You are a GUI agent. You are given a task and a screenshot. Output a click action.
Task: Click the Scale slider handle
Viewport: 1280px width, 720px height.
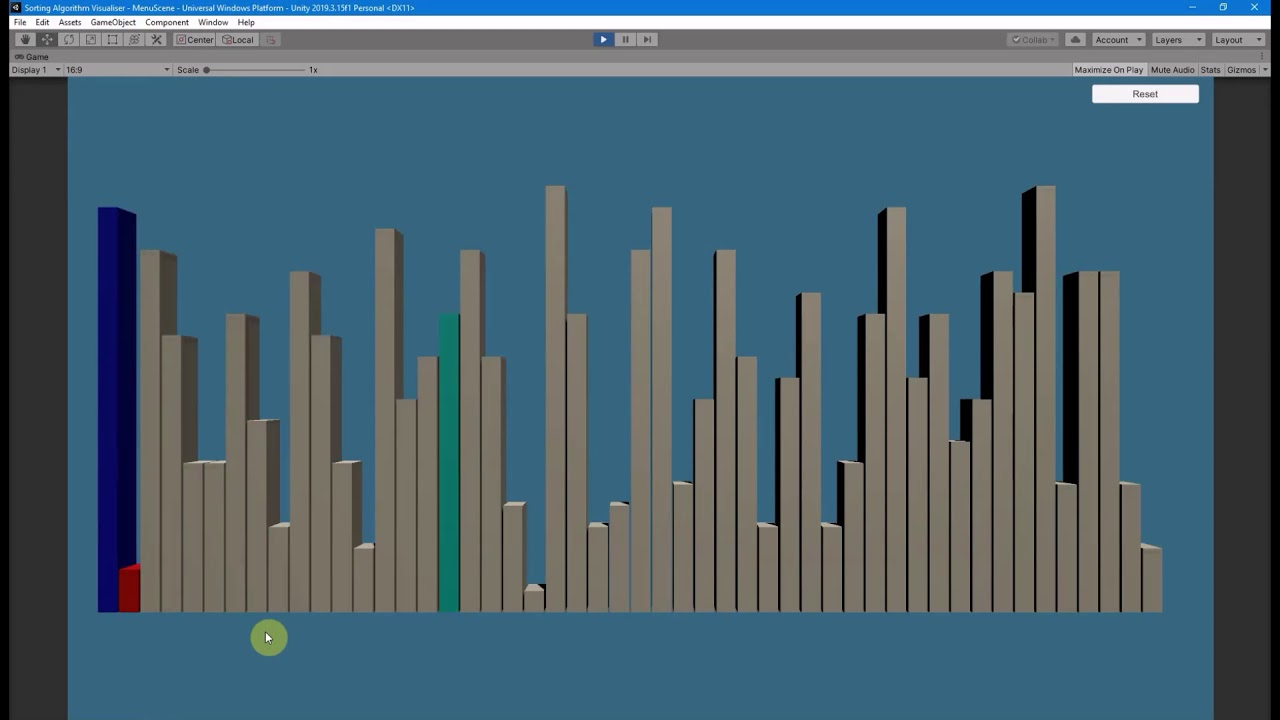tap(207, 70)
